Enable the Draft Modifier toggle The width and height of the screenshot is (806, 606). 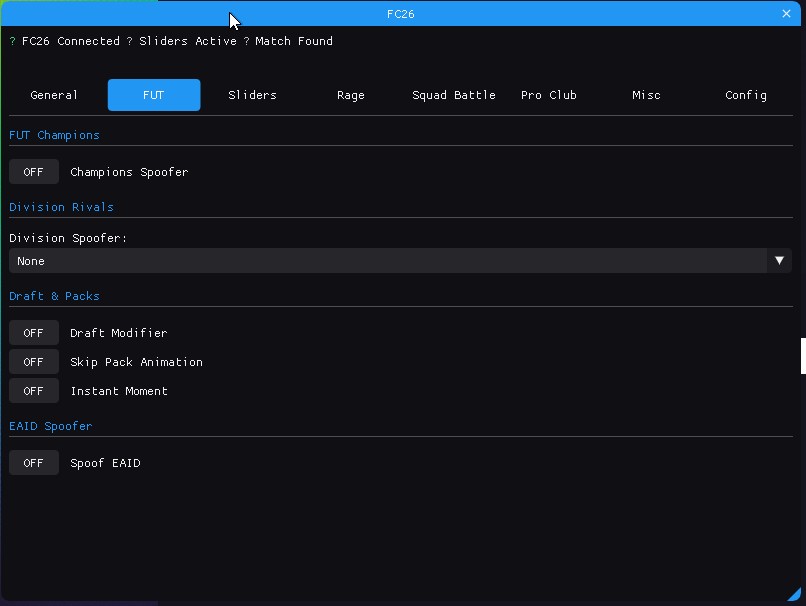click(34, 333)
